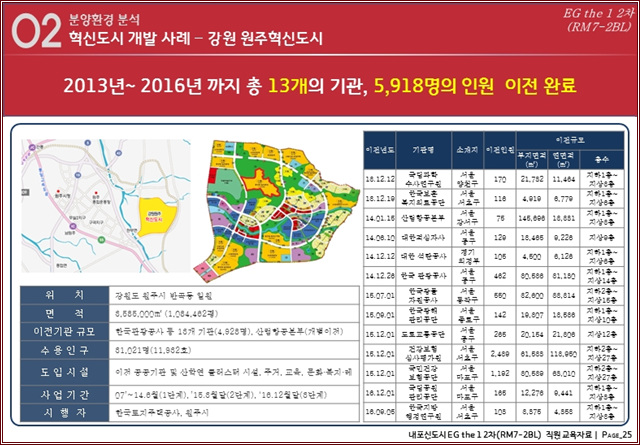The width and height of the screenshot is (640, 445).
Task: Click the "시행자" row header
Action: (x=64, y=413)
